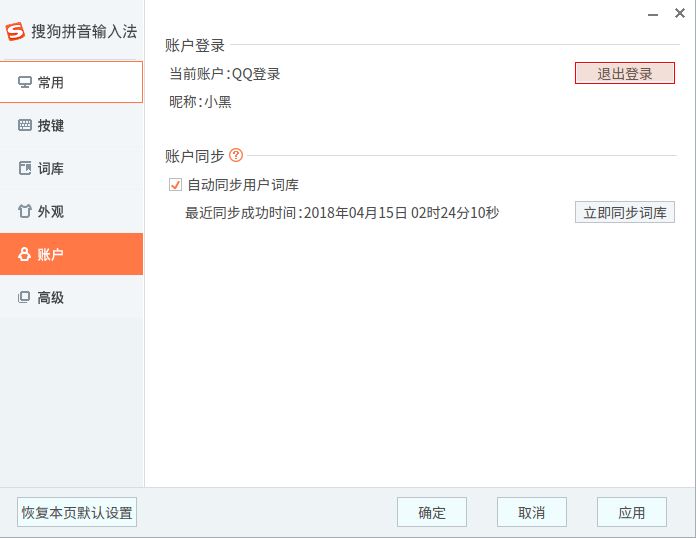Switch to the 外观 tab

click(71, 211)
